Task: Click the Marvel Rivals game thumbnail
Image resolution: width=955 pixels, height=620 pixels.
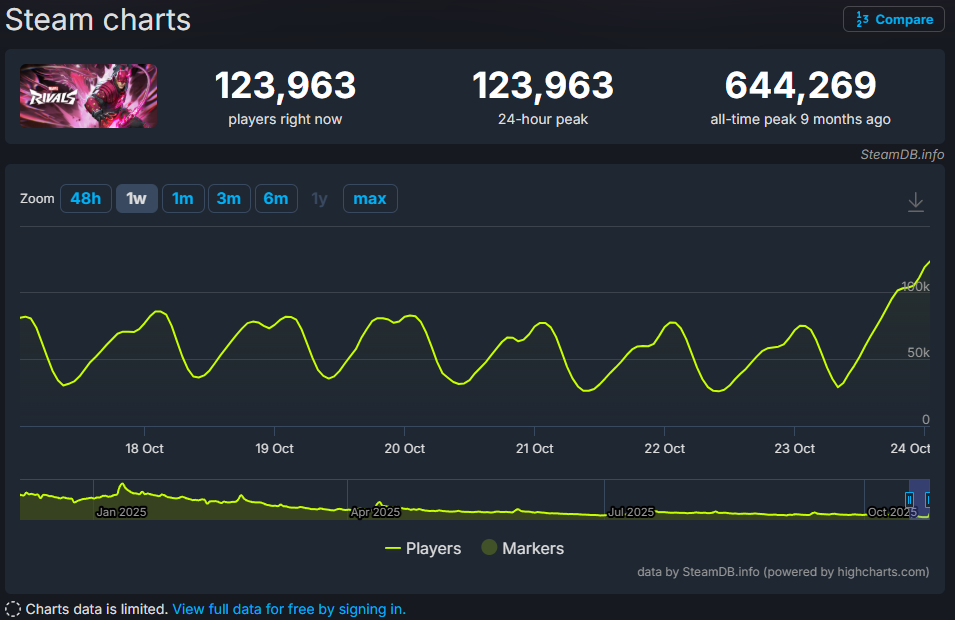Action: tap(88, 96)
